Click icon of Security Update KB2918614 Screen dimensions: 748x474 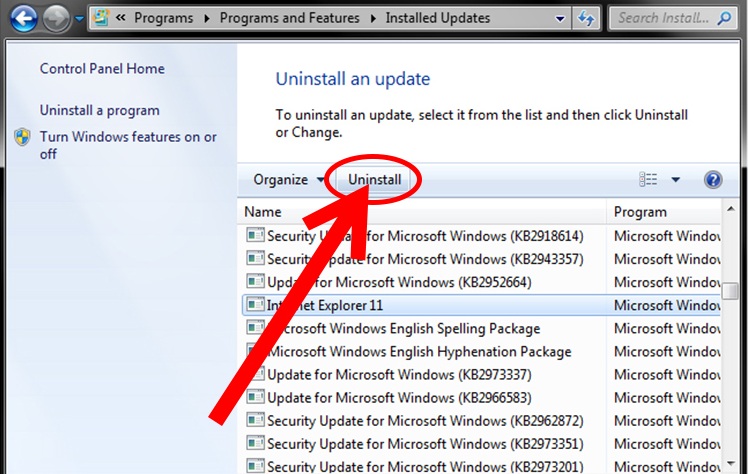pos(255,235)
